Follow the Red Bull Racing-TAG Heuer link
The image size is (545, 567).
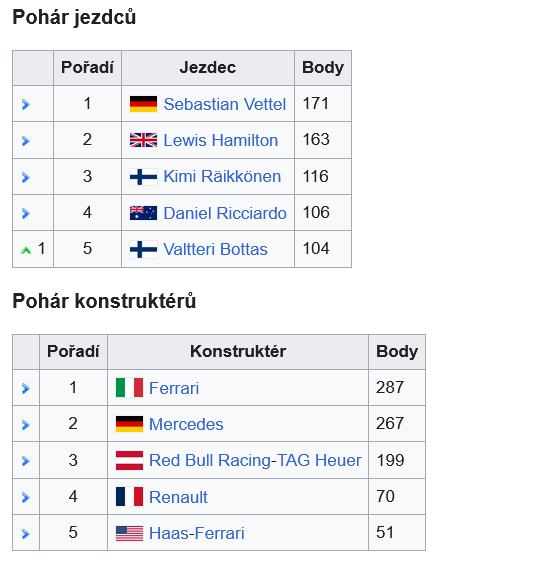(255, 460)
